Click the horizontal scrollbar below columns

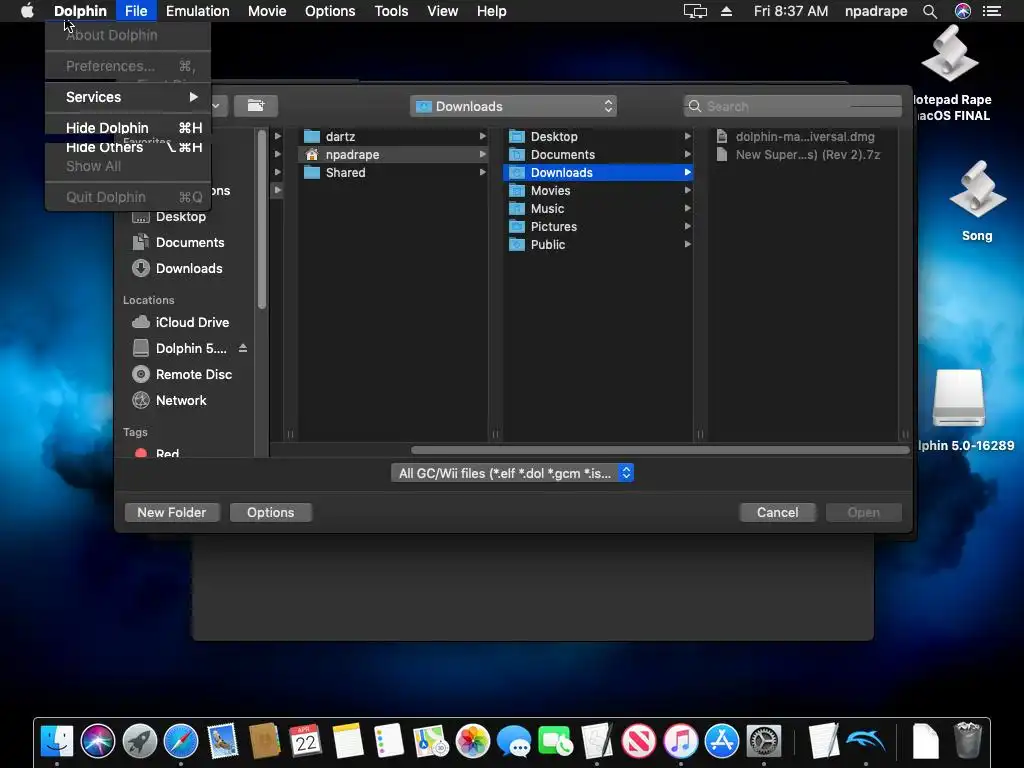pyautogui.click(x=660, y=450)
